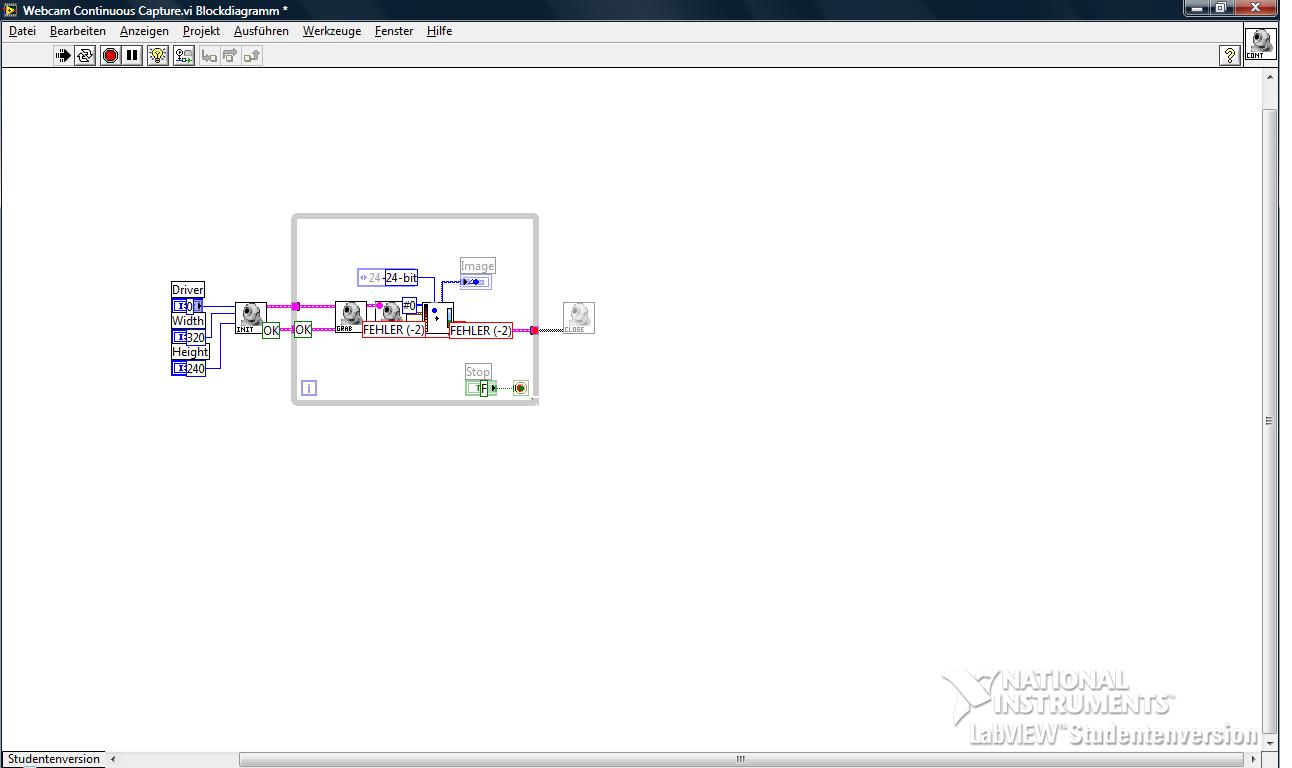Screen dimensions: 1292x768
Task: Select the grayed-out Webcam CLOSE node
Action: 578,318
